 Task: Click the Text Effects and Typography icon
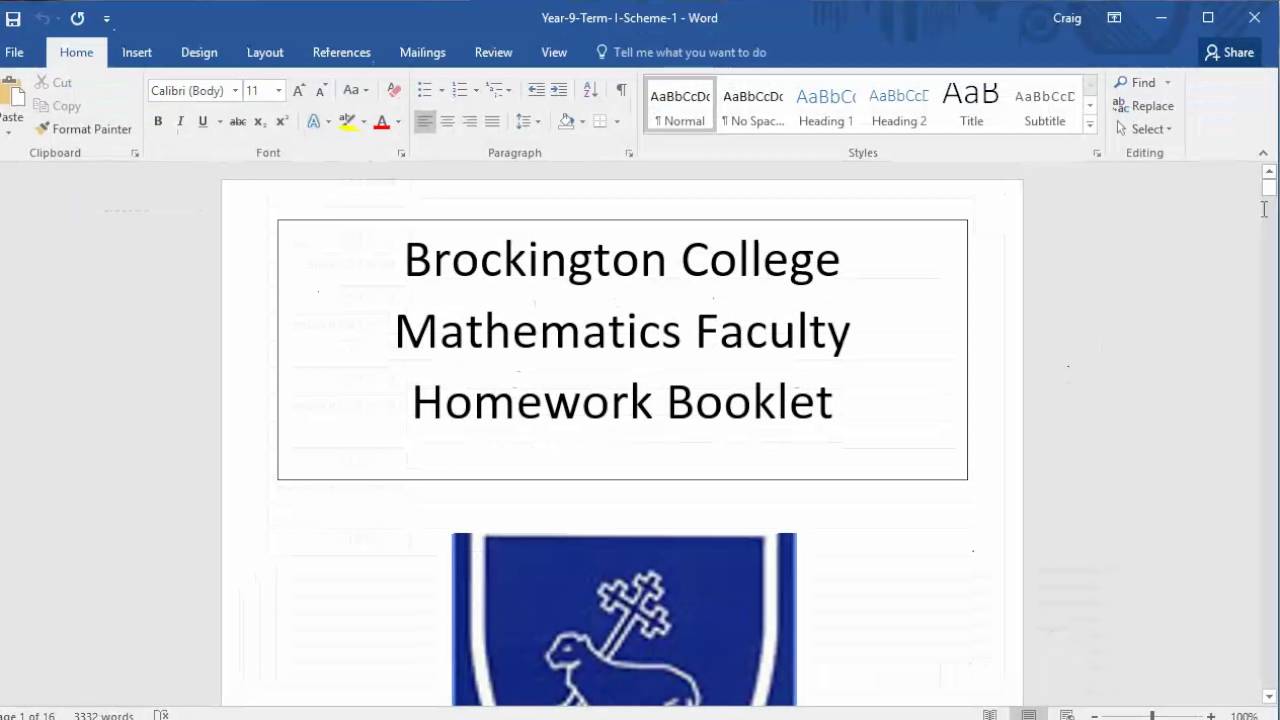(x=314, y=121)
